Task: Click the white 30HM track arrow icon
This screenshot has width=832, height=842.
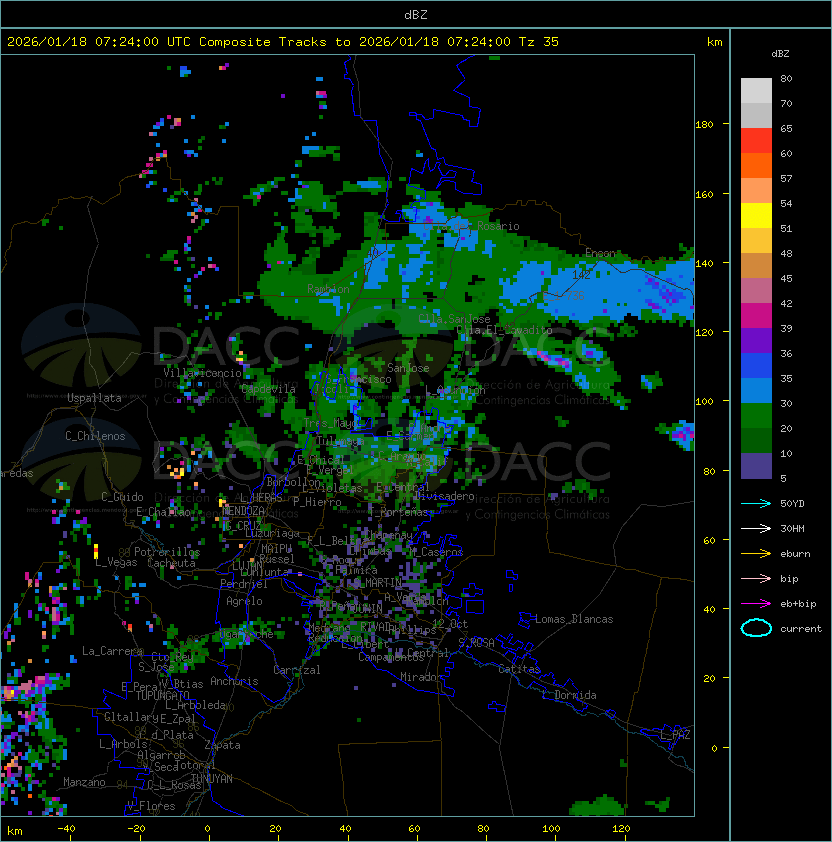Action: coord(756,528)
